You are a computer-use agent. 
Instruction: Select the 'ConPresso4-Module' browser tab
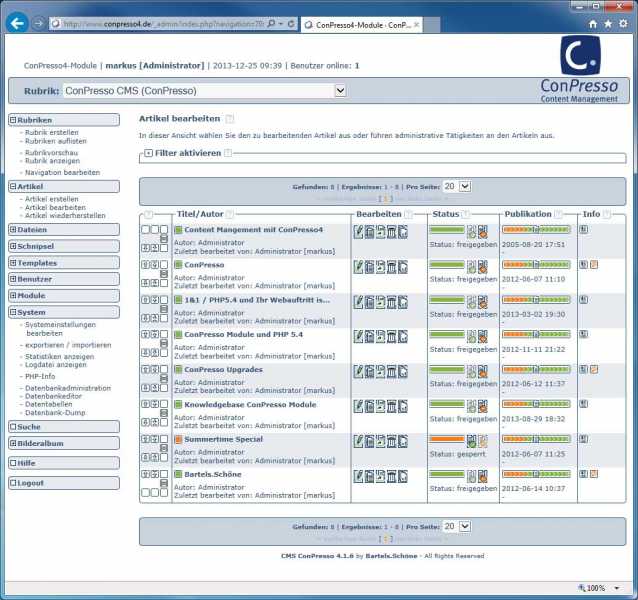tap(362, 25)
